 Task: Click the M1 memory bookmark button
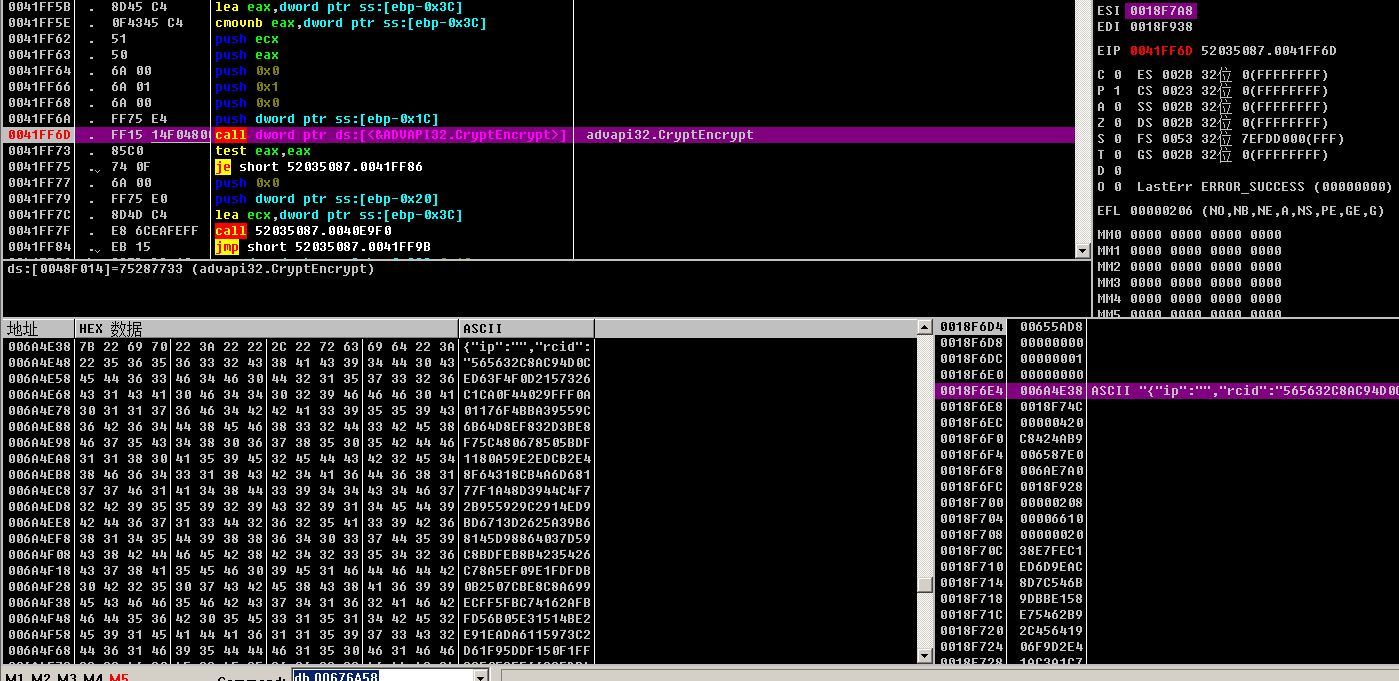pyautogui.click(x=14, y=677)
